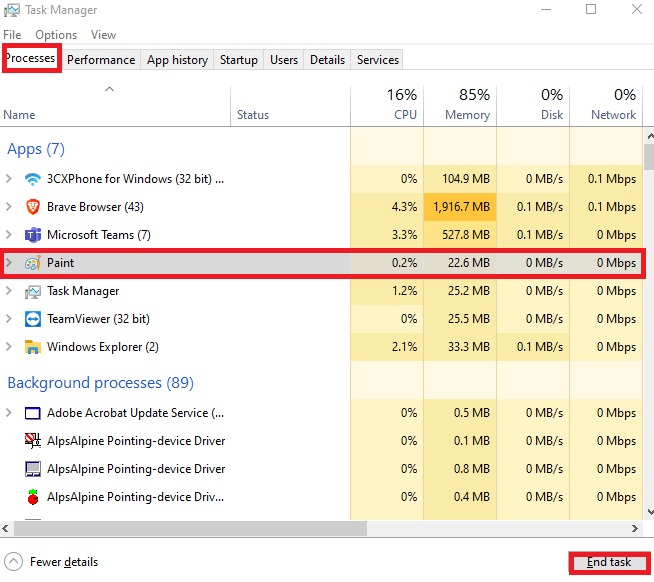Expand the Adobe Acrobat Update Service row

8,413
